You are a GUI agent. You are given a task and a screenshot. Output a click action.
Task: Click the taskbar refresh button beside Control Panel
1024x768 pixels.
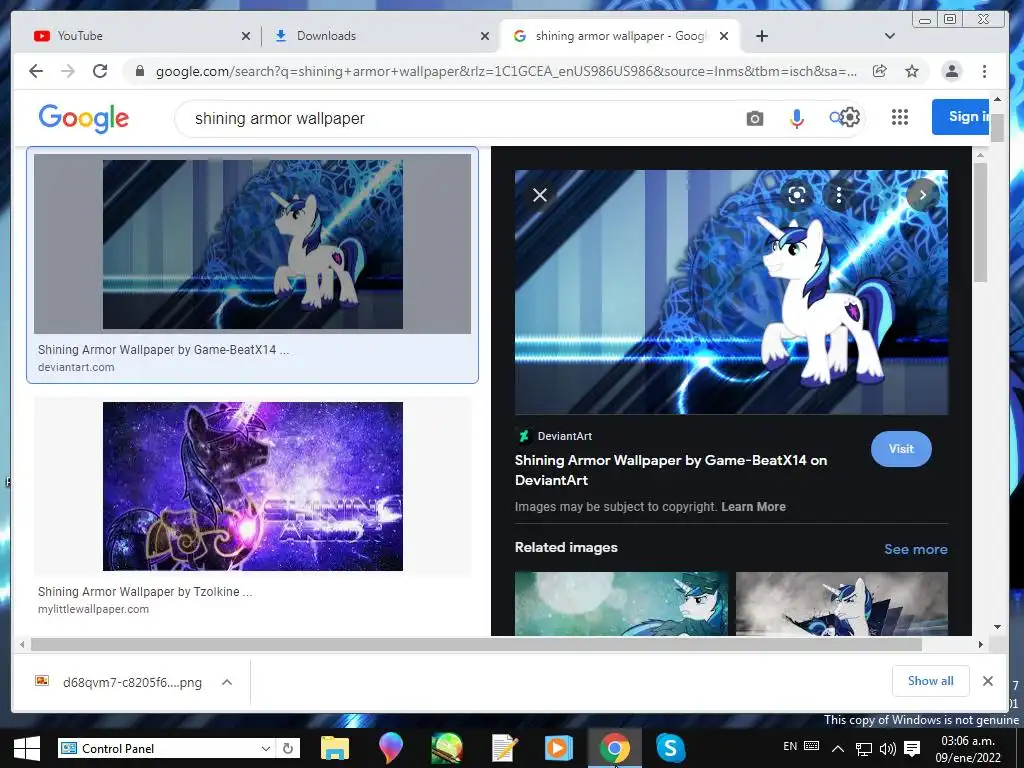pyautogui.click(x=288, y=748)
